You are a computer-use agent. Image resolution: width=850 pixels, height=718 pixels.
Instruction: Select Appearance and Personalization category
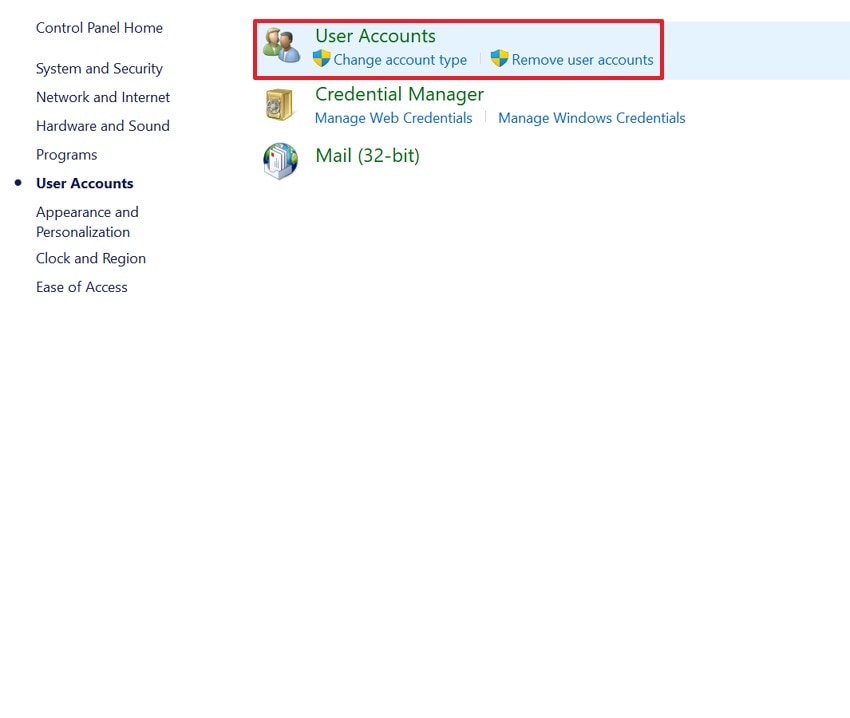click(x=87, y=221)
